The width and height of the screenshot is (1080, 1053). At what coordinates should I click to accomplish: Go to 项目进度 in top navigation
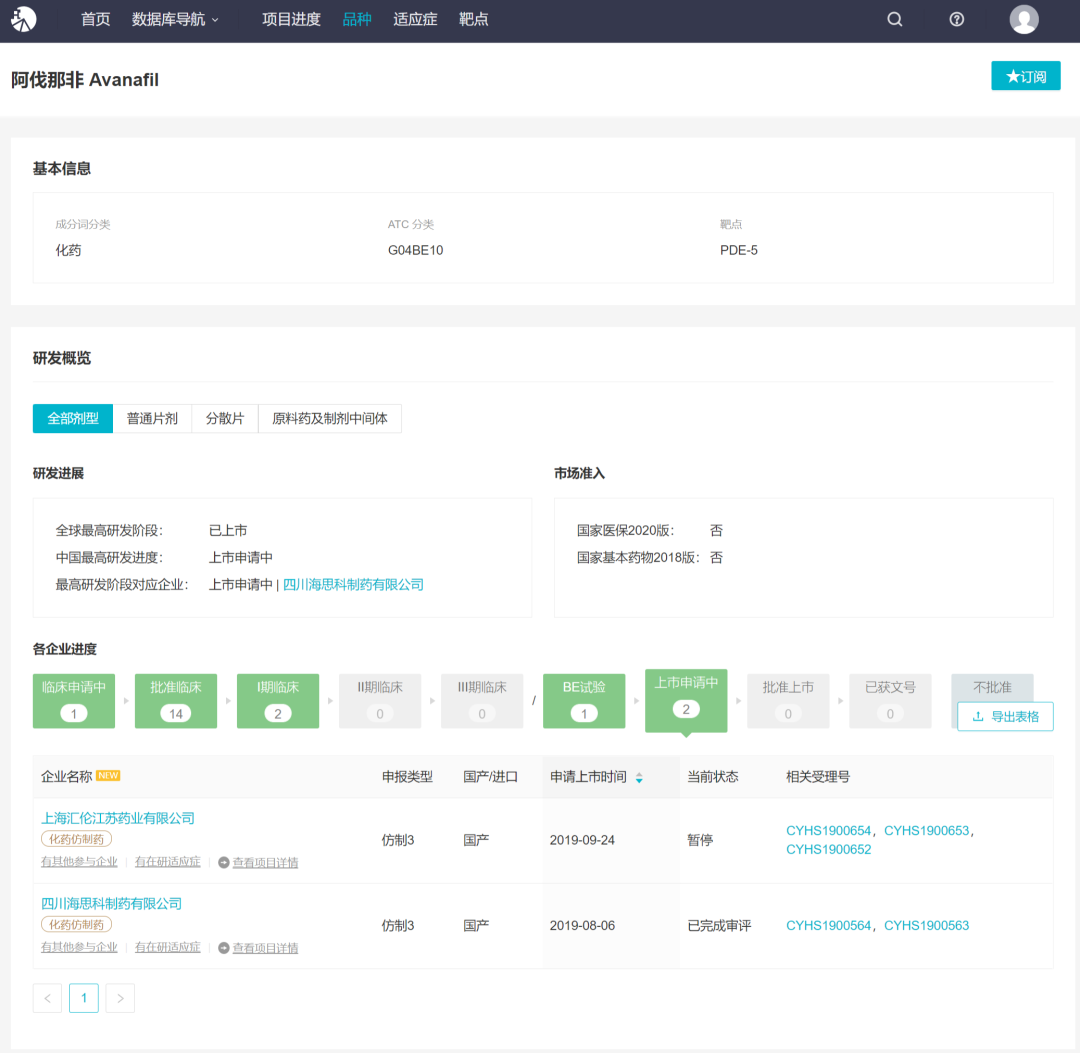[291, 19]
